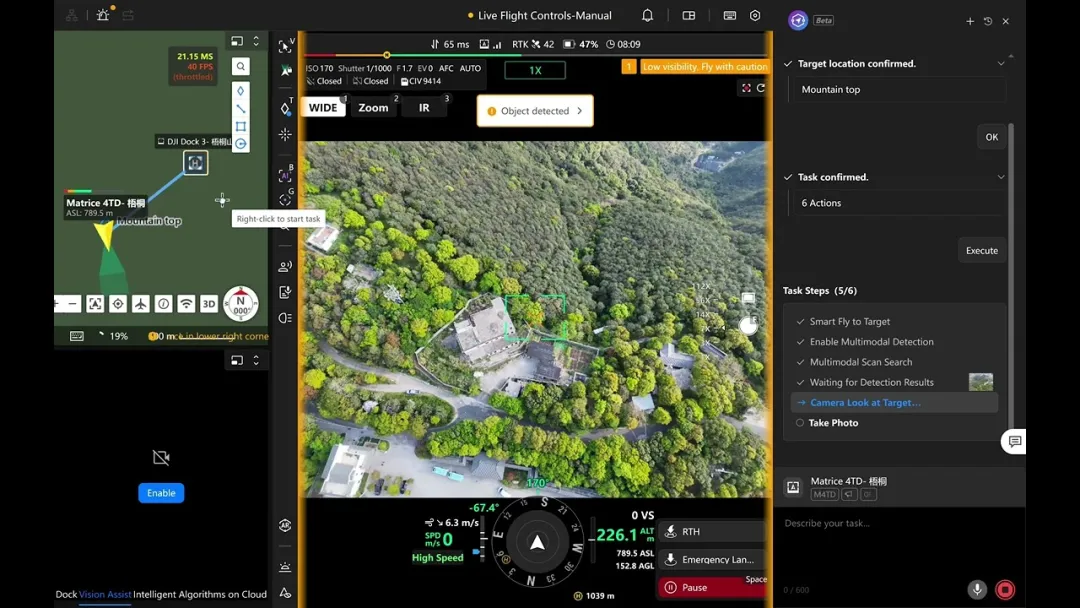Stop the task with the red stop button
This screenshot has width=1080, height=608.
pos(1005,589)
